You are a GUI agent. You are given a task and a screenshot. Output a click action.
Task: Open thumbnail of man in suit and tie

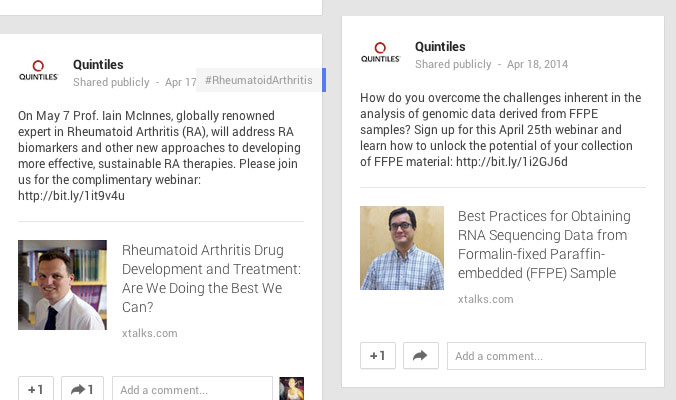coord(62,285)
